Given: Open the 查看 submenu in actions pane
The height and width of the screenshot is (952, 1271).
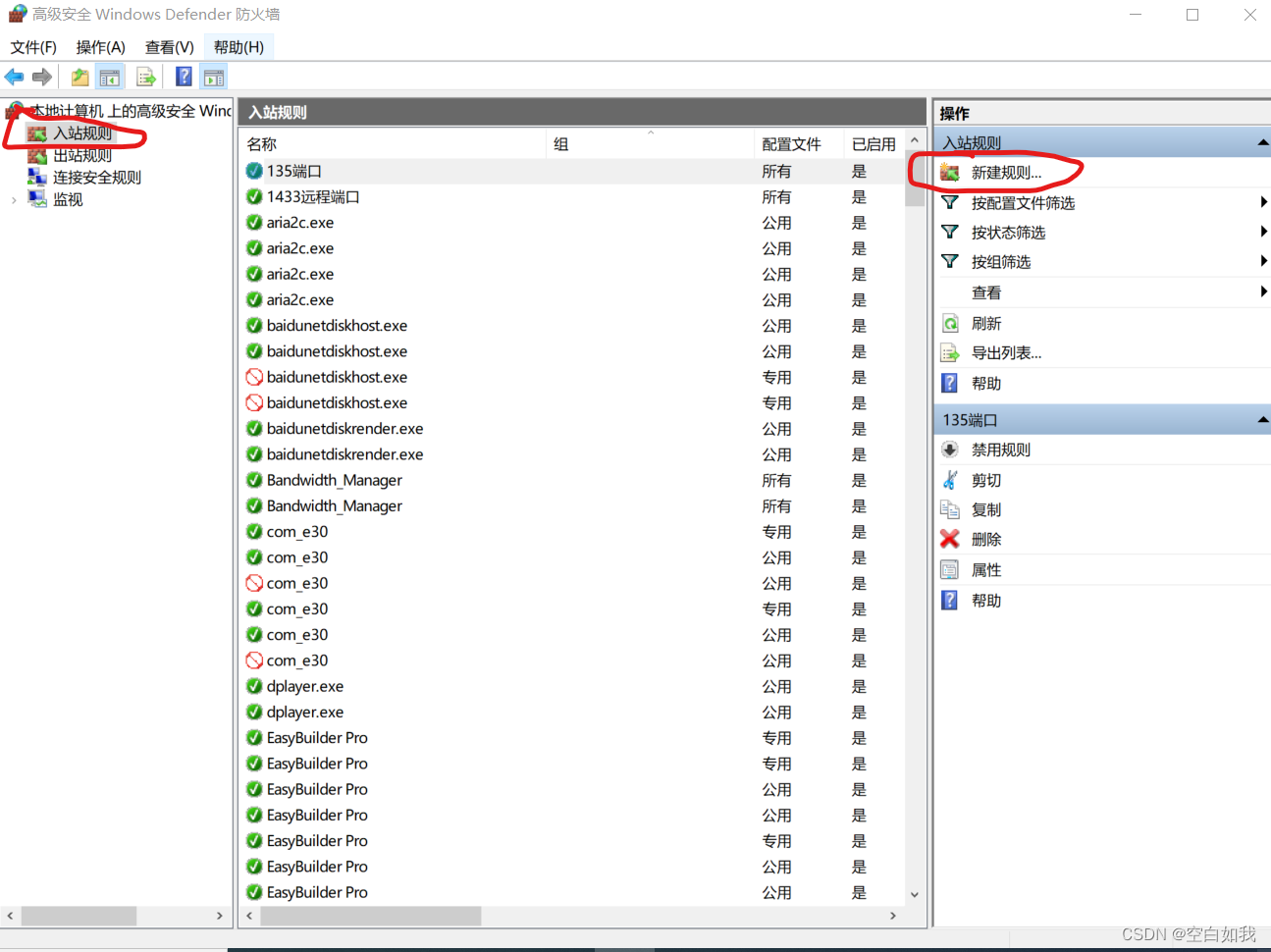Looking at the screenshot, I should pos(986,292).
